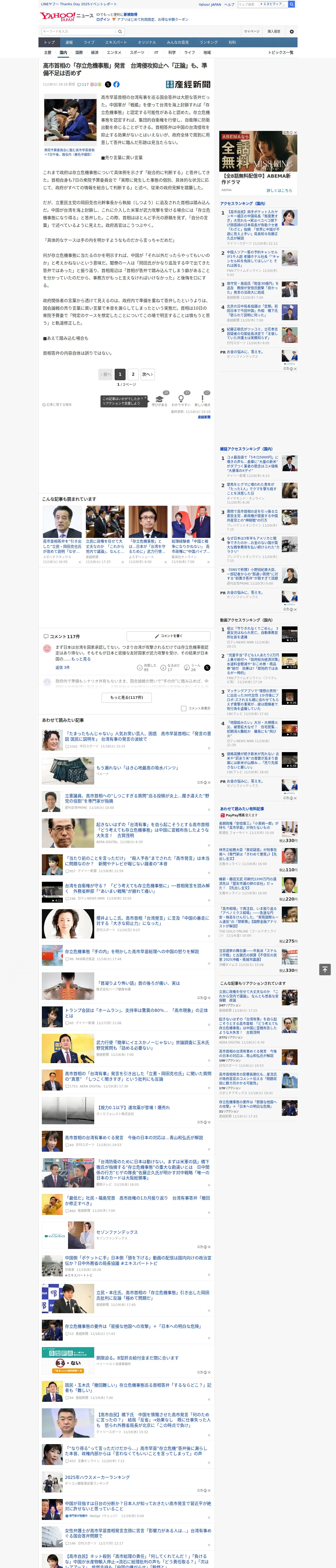Click もっと見る(117件) button
This screenshot has height=1568, width=336.
tap(127, 697)
